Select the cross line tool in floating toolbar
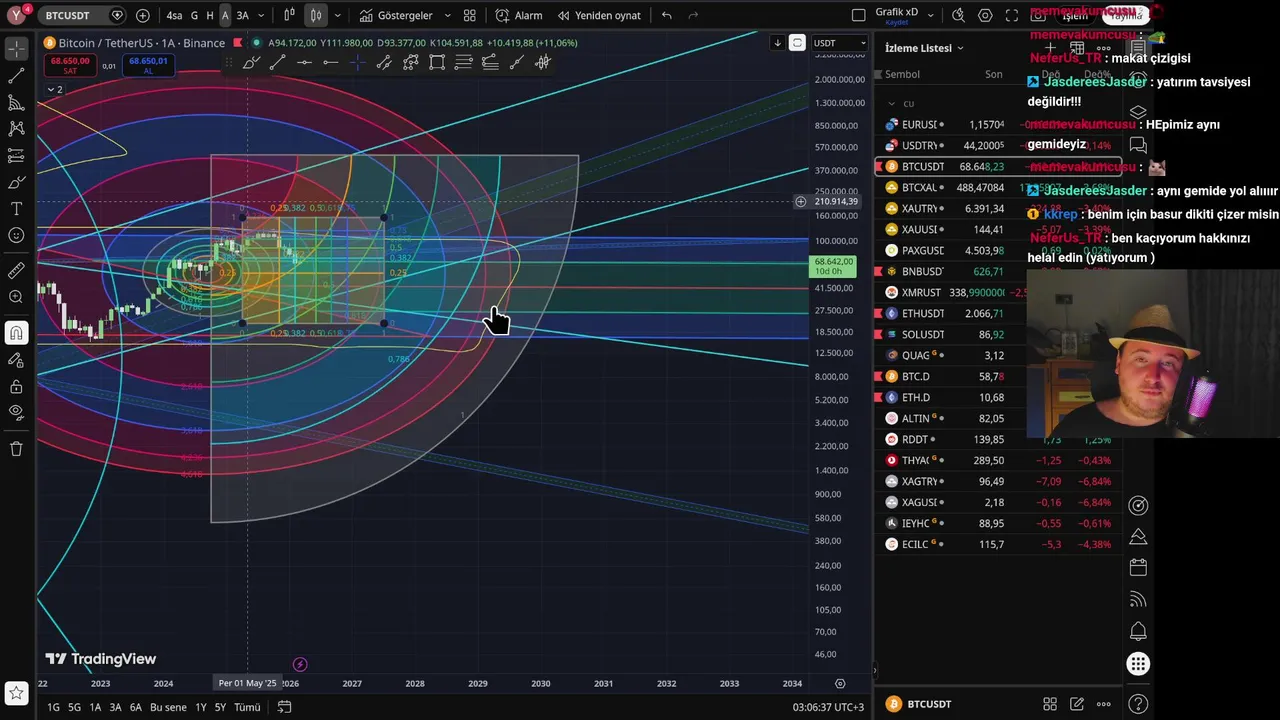The height and width of the screenshot is (720, 1280). 357,62
